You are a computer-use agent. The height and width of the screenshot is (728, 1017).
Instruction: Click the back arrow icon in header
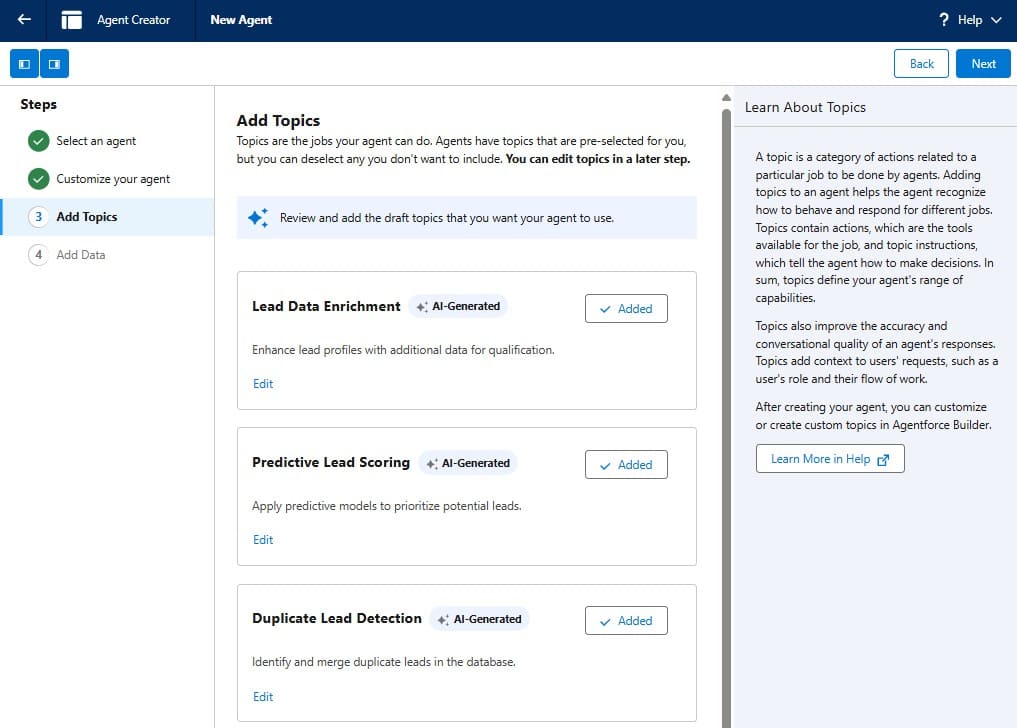pos(24,20)
